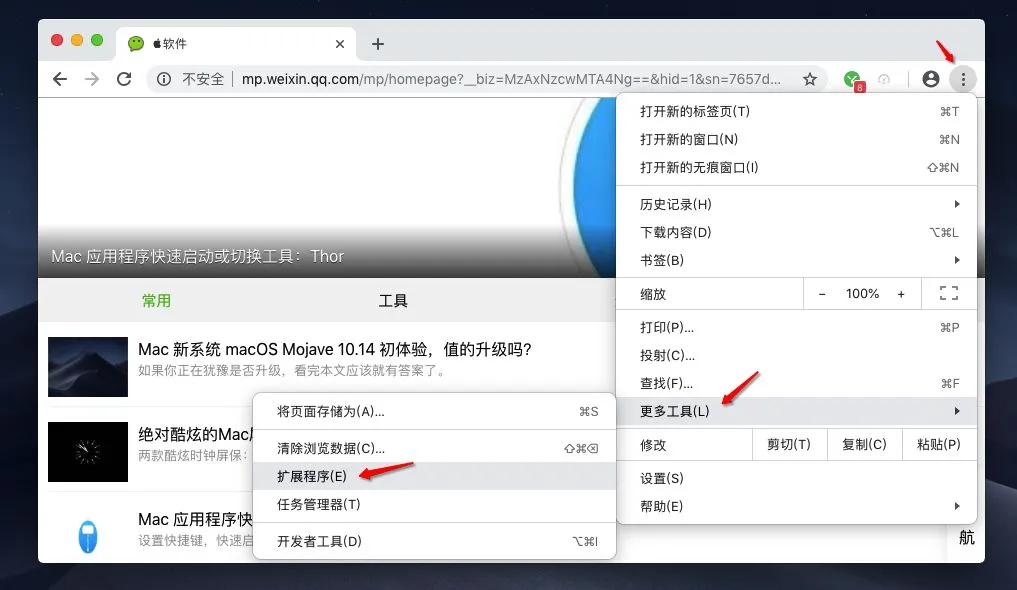
Task: Open the macOS Mojave 10.14 article
Action: (335, 349)
